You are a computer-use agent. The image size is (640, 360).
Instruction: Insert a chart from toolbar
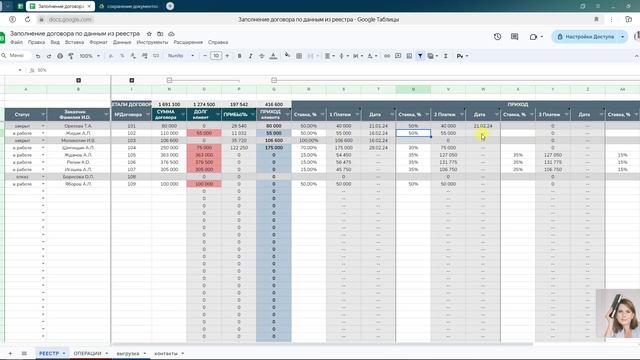[x=409, y=56]
